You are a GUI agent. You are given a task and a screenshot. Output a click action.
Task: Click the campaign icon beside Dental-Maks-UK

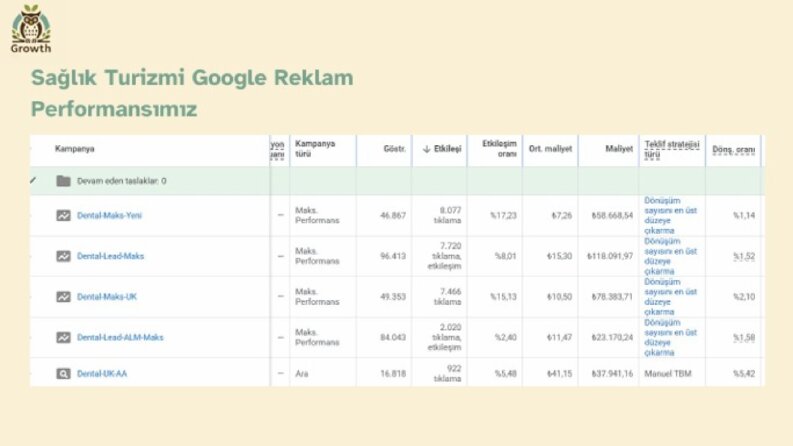(63, 297)
